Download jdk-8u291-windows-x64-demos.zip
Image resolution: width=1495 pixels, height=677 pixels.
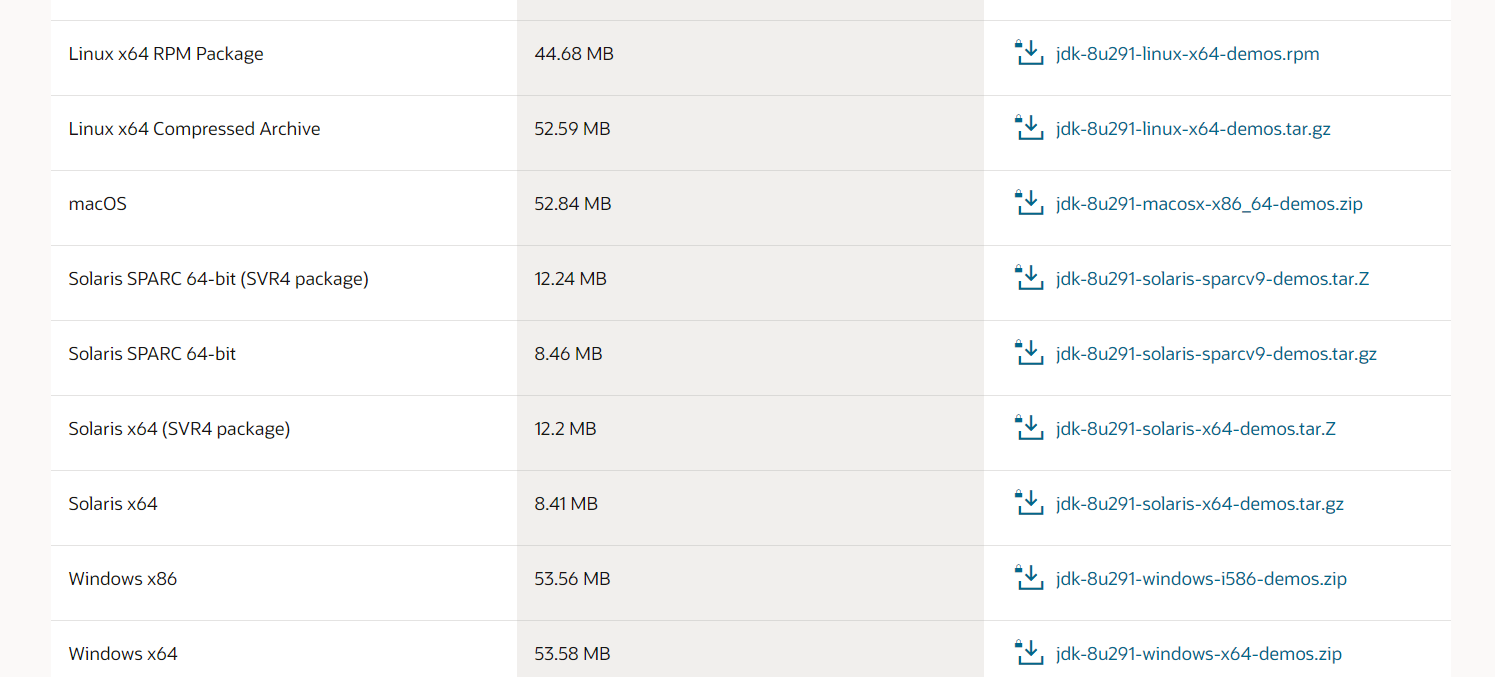click(1198, 654)
